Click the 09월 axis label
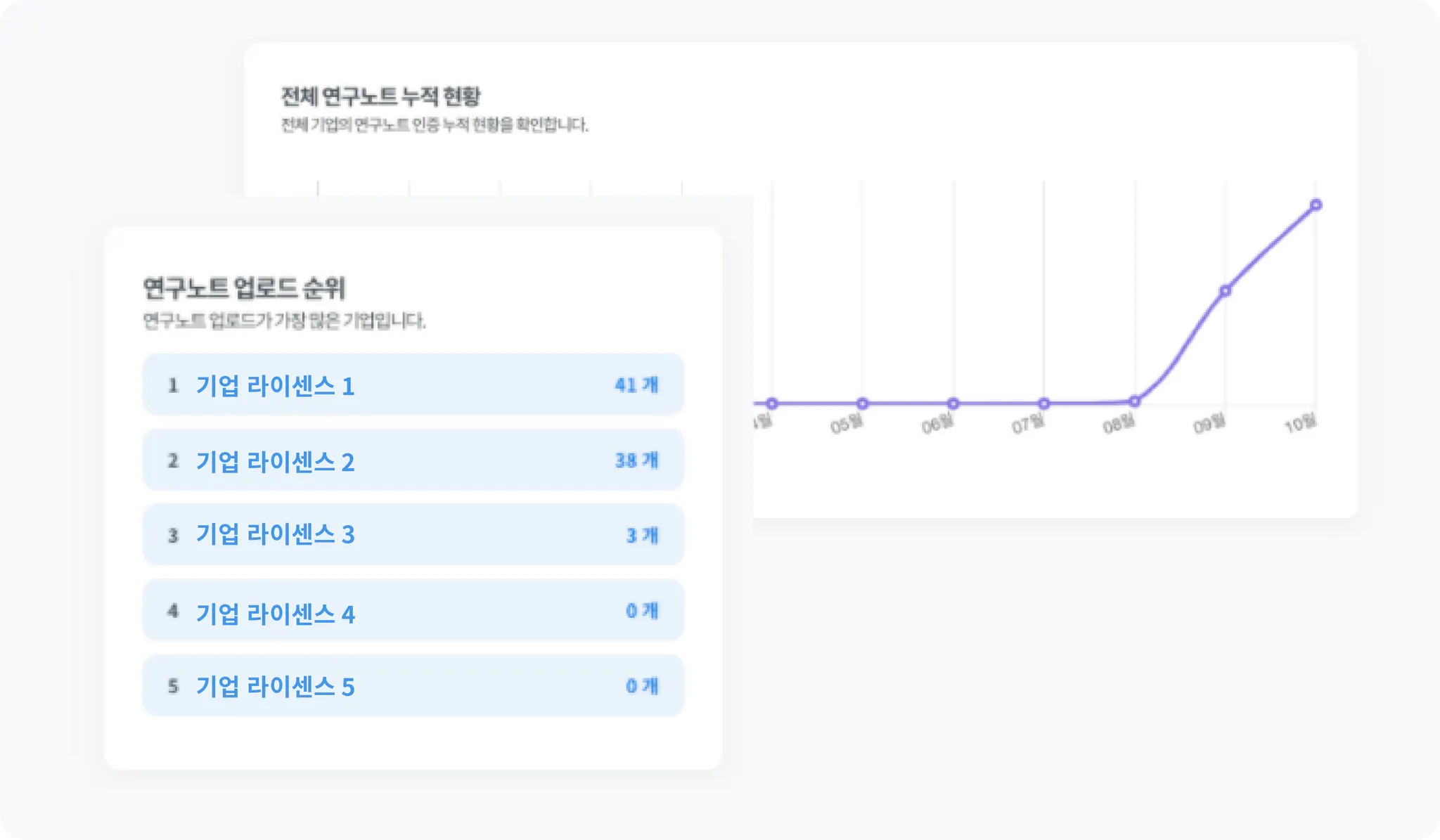Viewport: 1440px width, 840px height. tap(1209, 424)
